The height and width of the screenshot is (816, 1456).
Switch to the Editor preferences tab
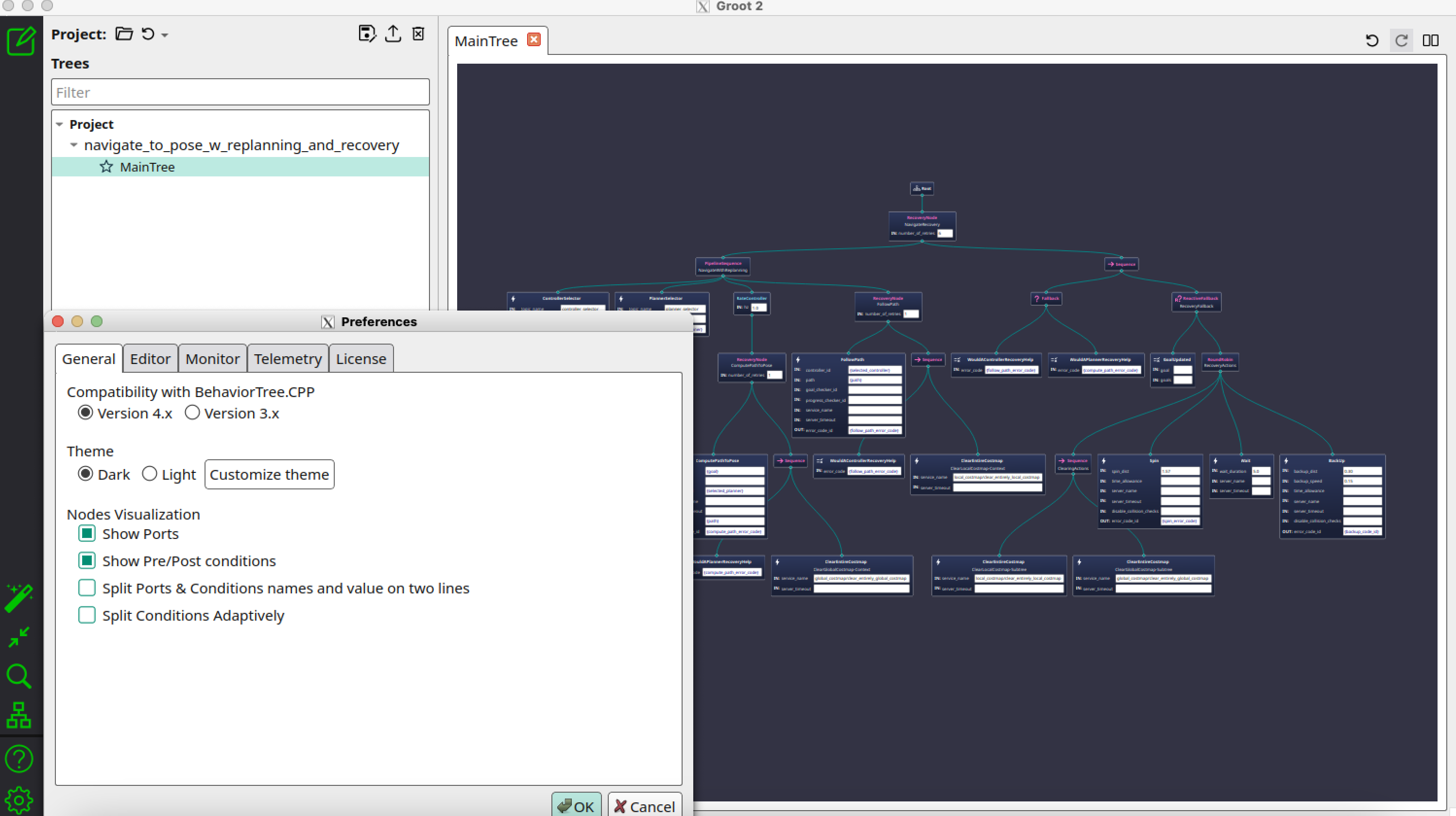click(x=150, y=359)
